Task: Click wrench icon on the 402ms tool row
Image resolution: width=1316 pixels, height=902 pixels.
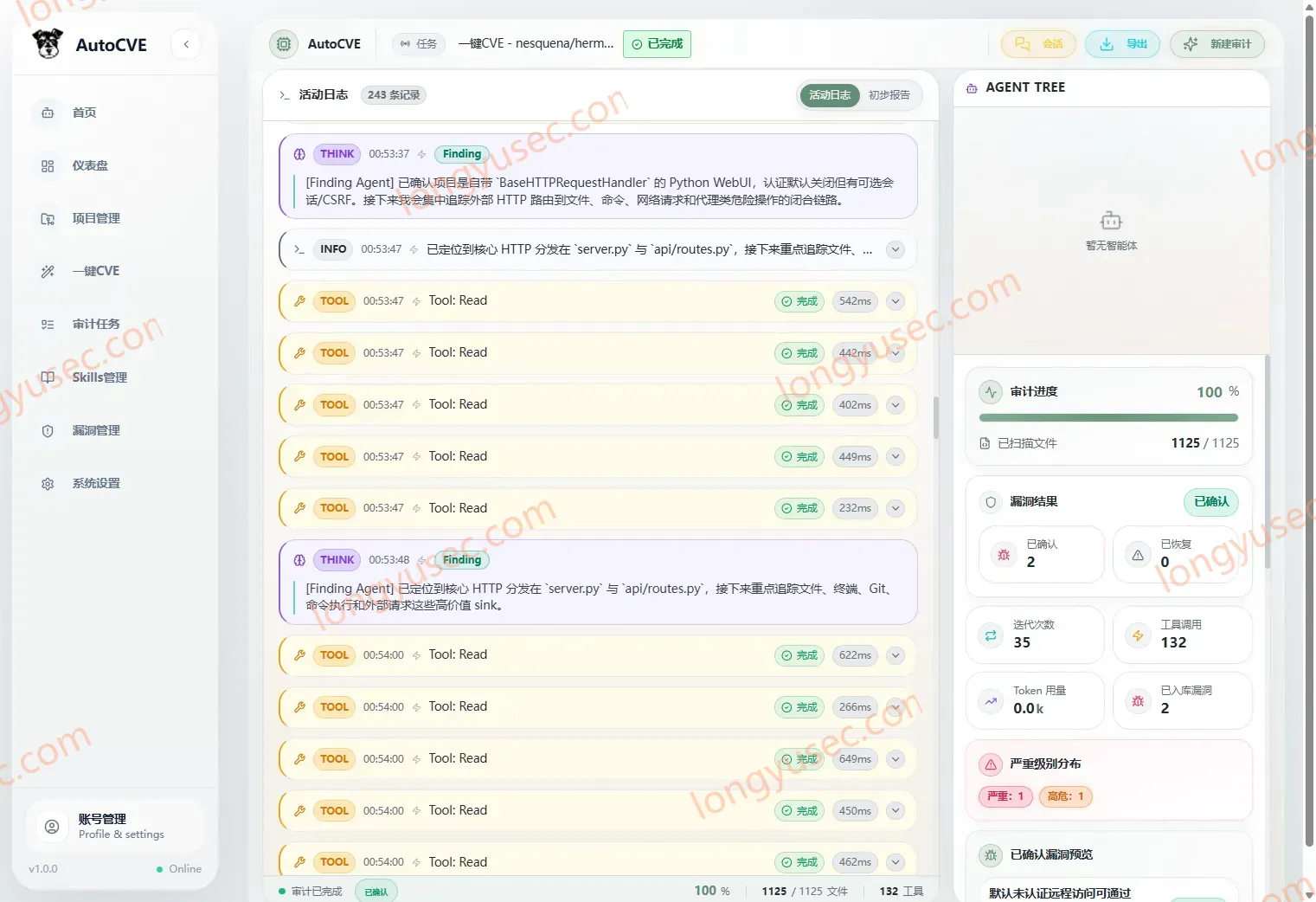Action: (x=299, y=405)
